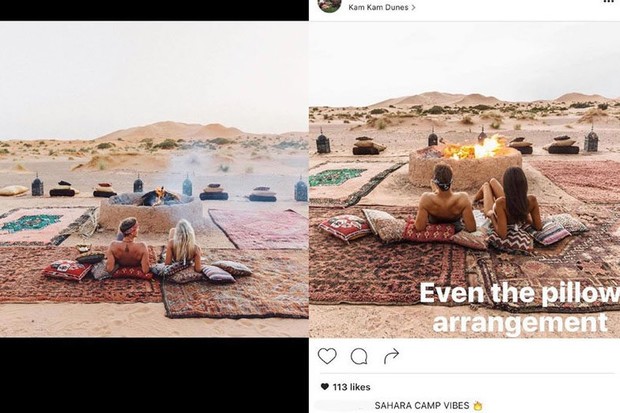Click the Instagram post photo of two people by the fire
The image size is (620, 413).
[465, 179]
